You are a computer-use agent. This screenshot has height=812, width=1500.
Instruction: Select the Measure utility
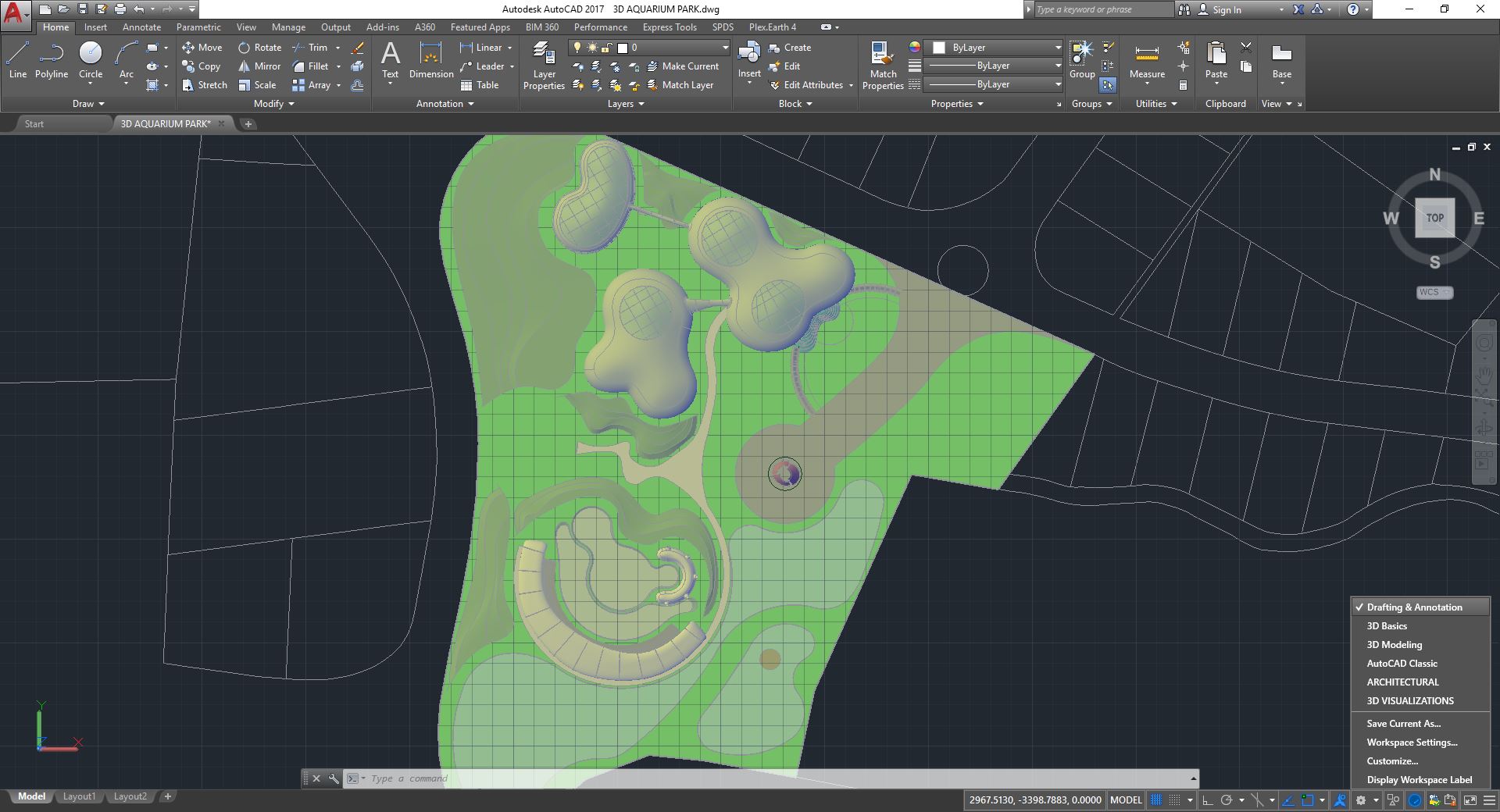pyautogui.click(x=1147, y=61)
